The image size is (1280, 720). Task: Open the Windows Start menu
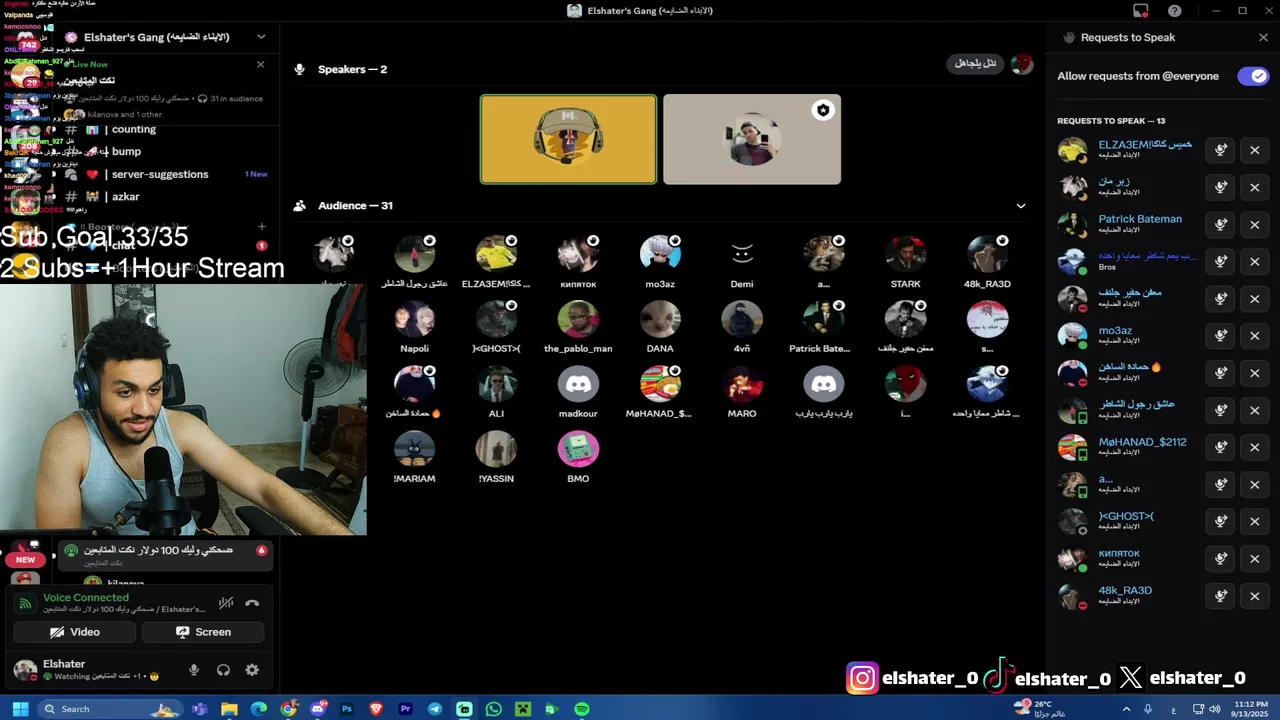pyautogui.click(x=20, y=709)
